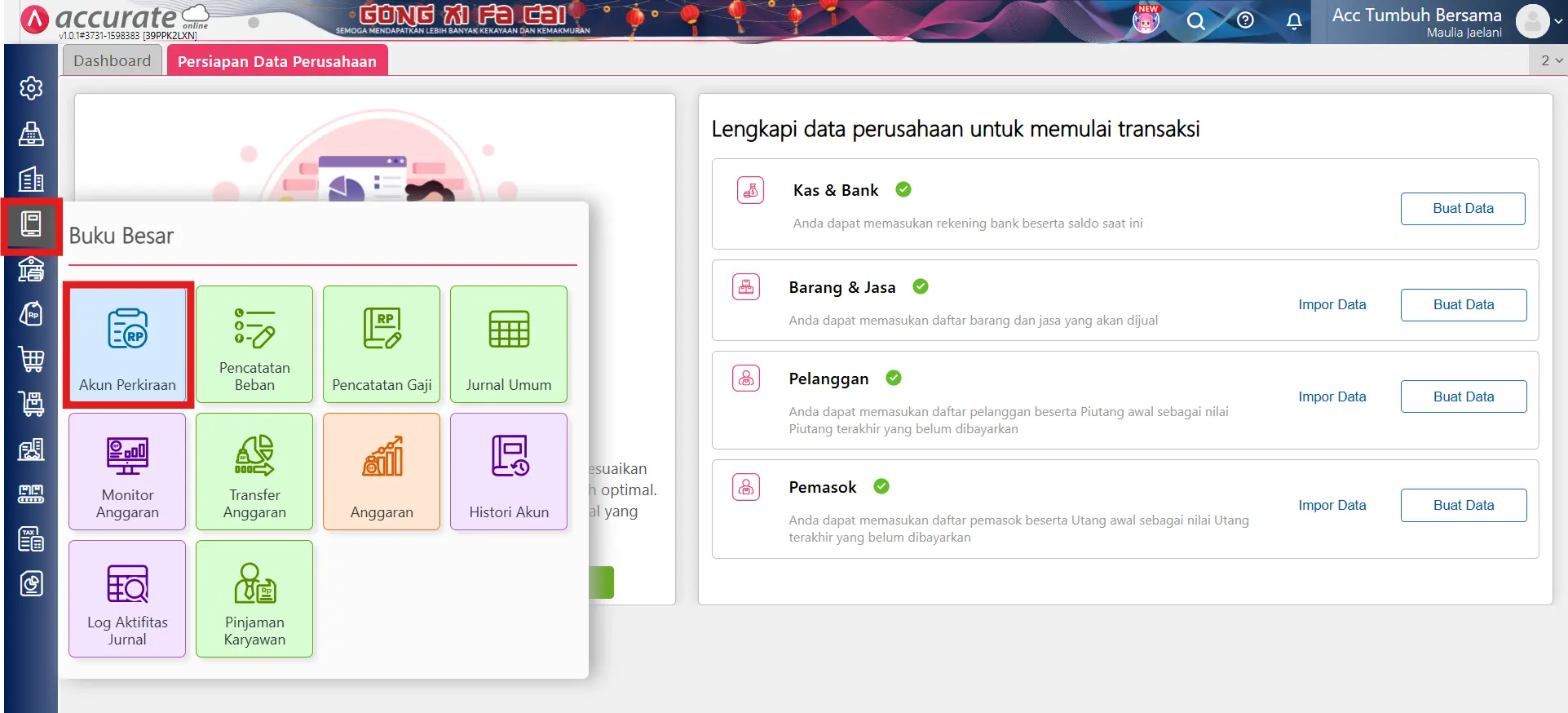The width and height of the screenshot is (1568, 713).
Task: Click the Barang & Jasa heading
Action: coord(842,287)
